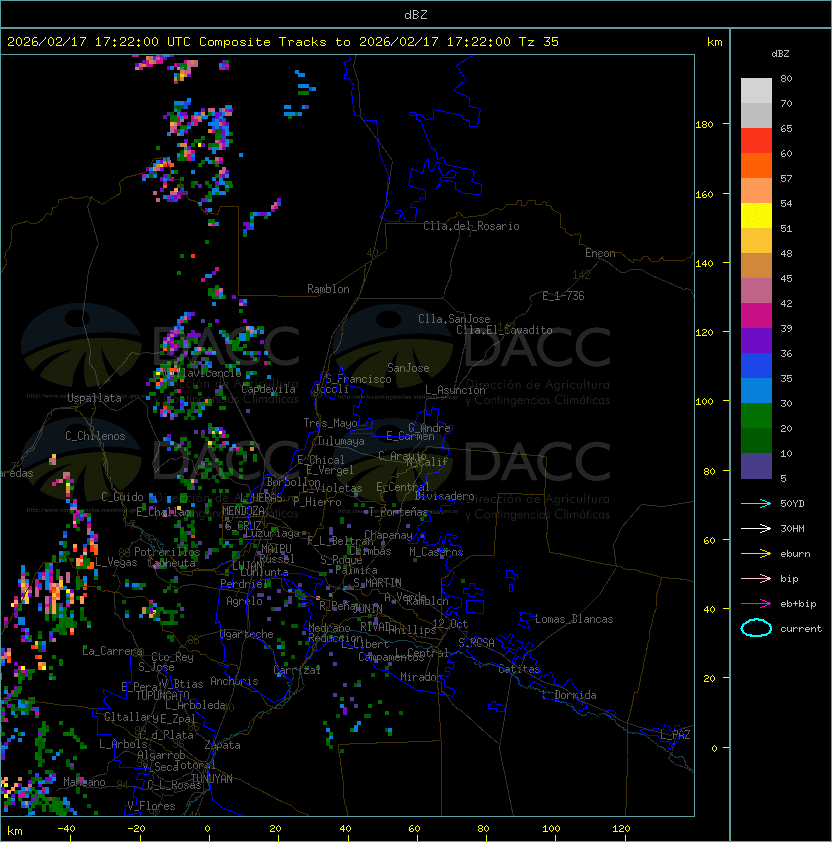Pick the slate-violet lowest dBZ legend swatch

click(x=756, y=466)
